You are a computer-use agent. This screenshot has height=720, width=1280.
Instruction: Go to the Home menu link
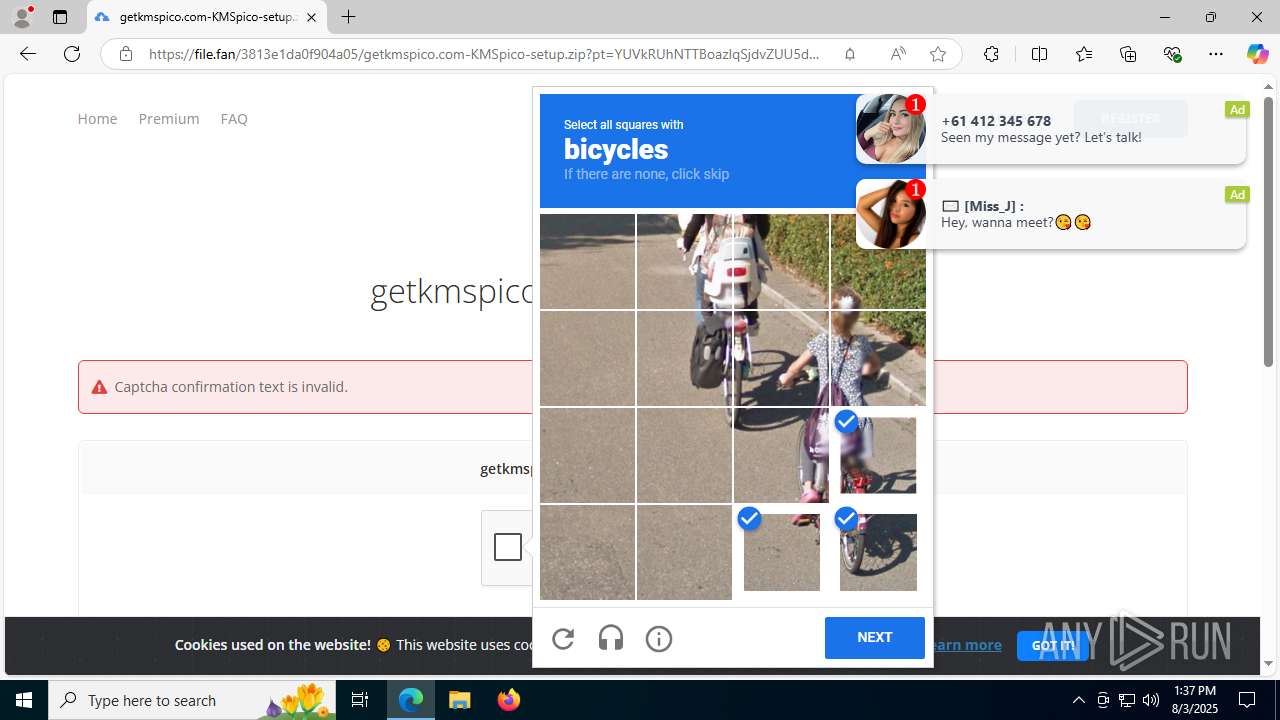(97, 118)
